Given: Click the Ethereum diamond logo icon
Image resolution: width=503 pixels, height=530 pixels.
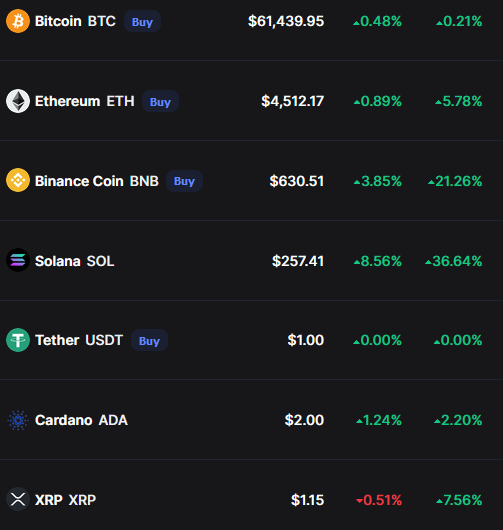Looking at the screenshot, I should 18,101.
